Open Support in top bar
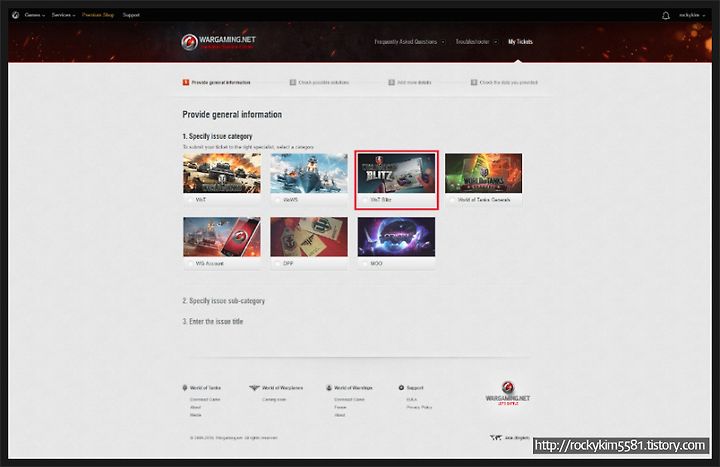The image size is (720, 467). (131, 15)
